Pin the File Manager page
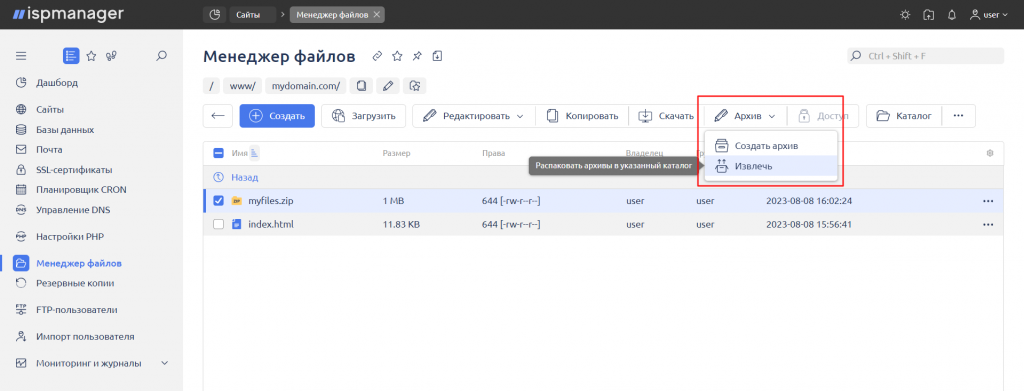 [417, 56]
